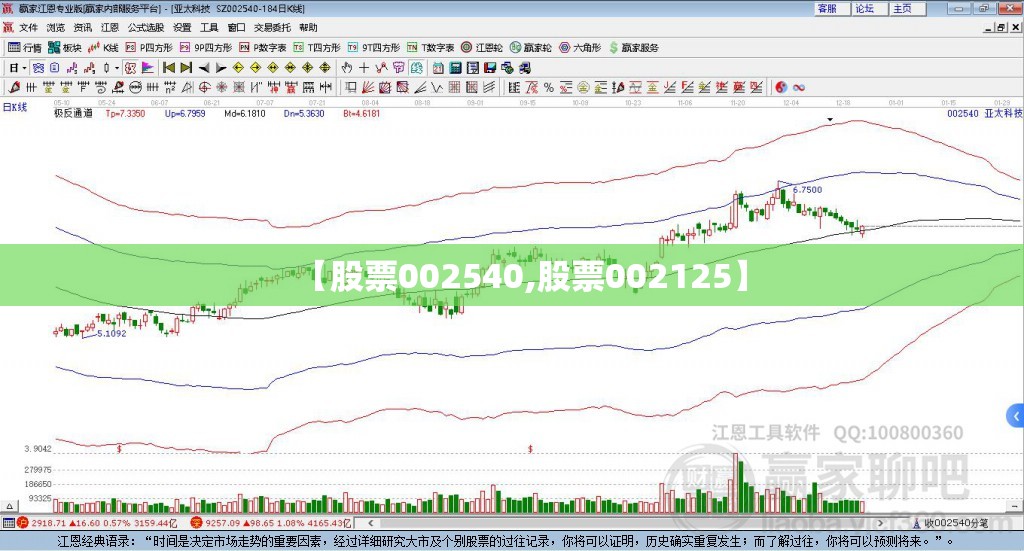Click the Shanghai index 2918.71 status text
This screenshot has width=1024, height=551.
click(x=48, y=523)
